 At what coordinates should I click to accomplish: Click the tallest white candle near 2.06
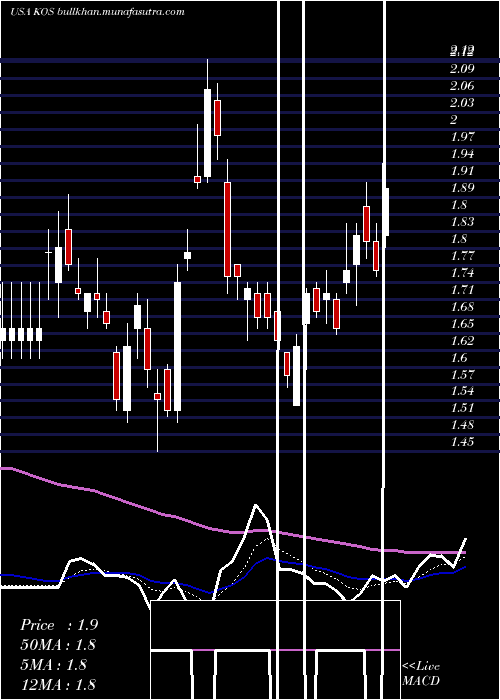pos(207,133)
